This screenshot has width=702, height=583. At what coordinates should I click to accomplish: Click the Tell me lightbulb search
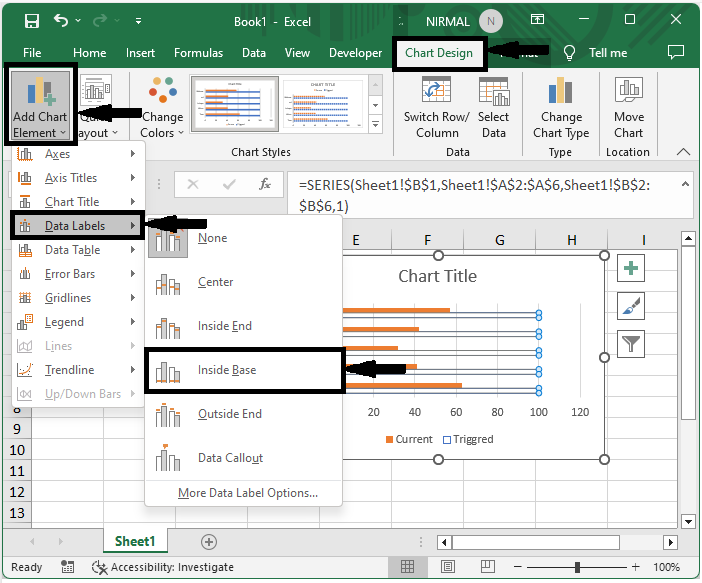click(x=569, y=53)
